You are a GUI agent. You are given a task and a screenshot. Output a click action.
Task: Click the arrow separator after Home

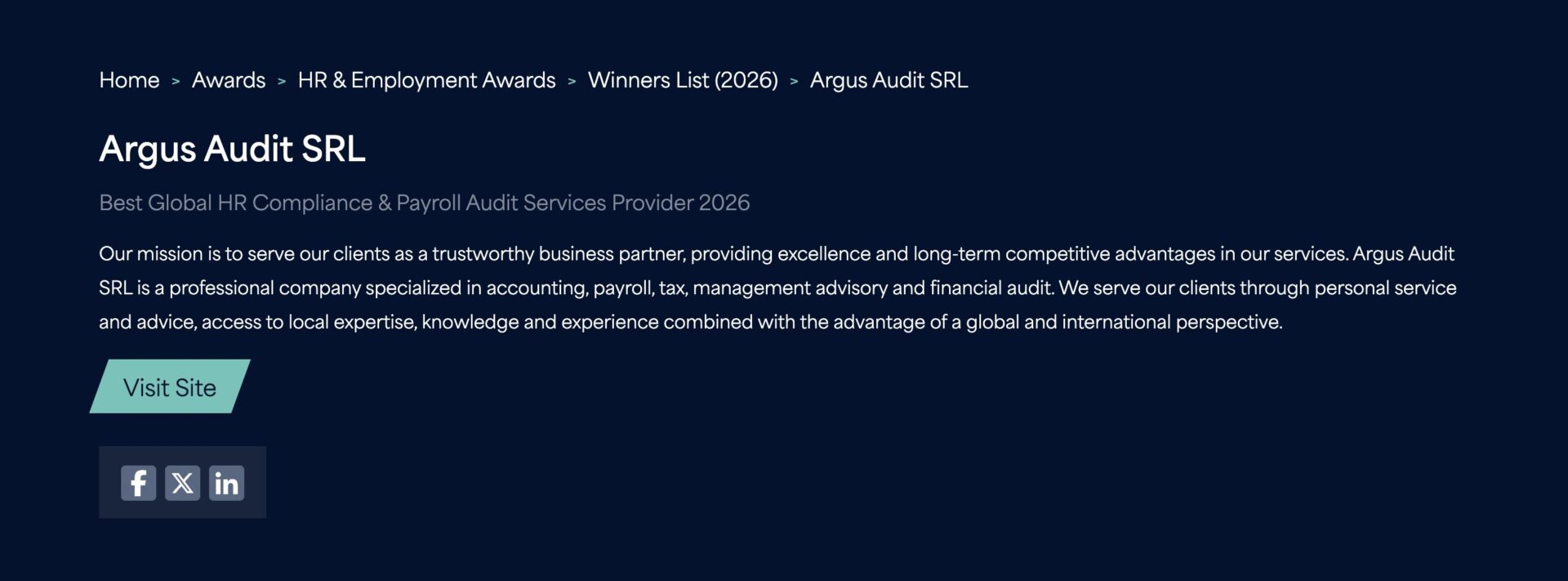click(176, 81)
